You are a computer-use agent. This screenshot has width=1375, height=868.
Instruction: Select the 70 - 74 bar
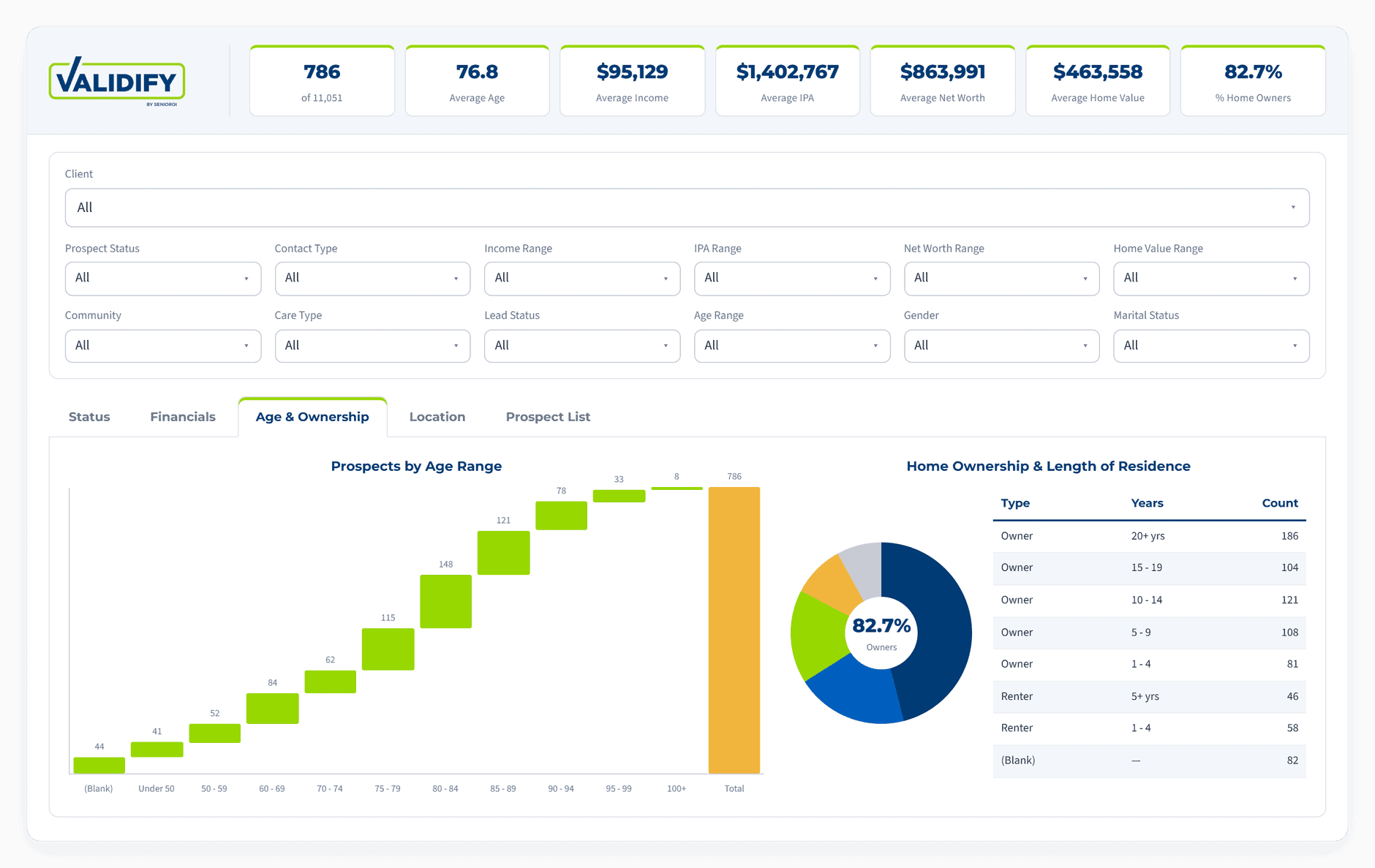[x=331, y=682]
